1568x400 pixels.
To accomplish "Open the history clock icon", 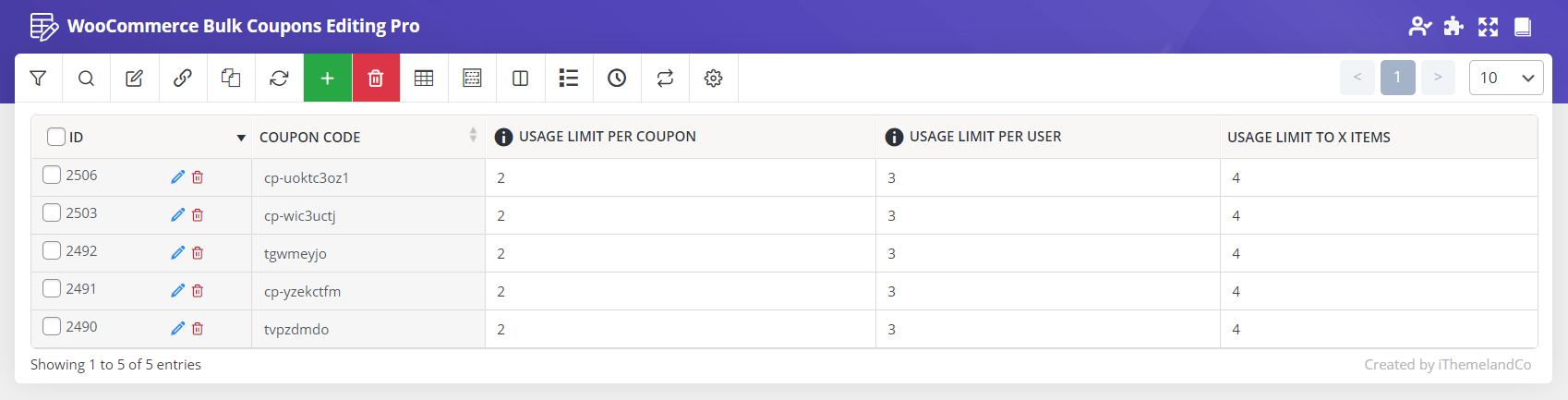I will pos(617,79).
